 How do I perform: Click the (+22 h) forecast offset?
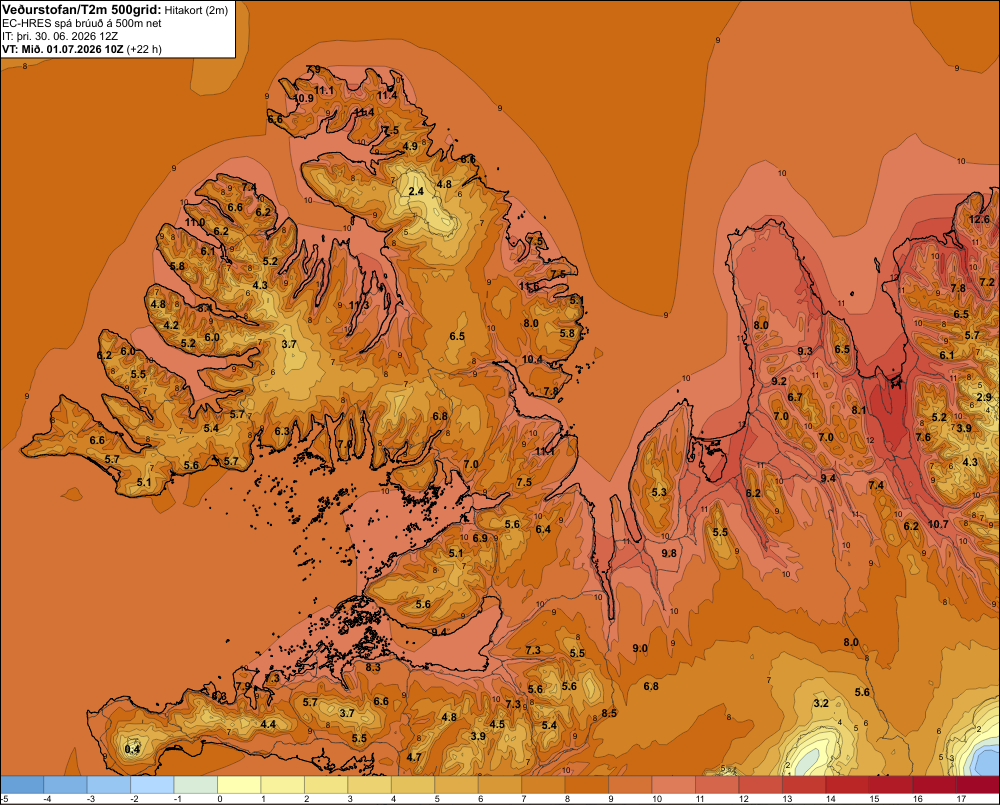pos(144,49)
